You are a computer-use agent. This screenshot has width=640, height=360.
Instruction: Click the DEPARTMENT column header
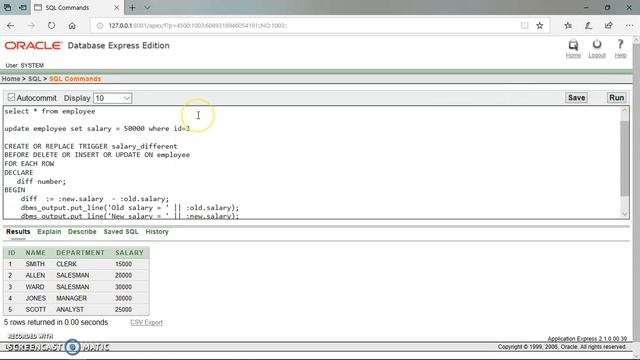(x=80, y=253)
